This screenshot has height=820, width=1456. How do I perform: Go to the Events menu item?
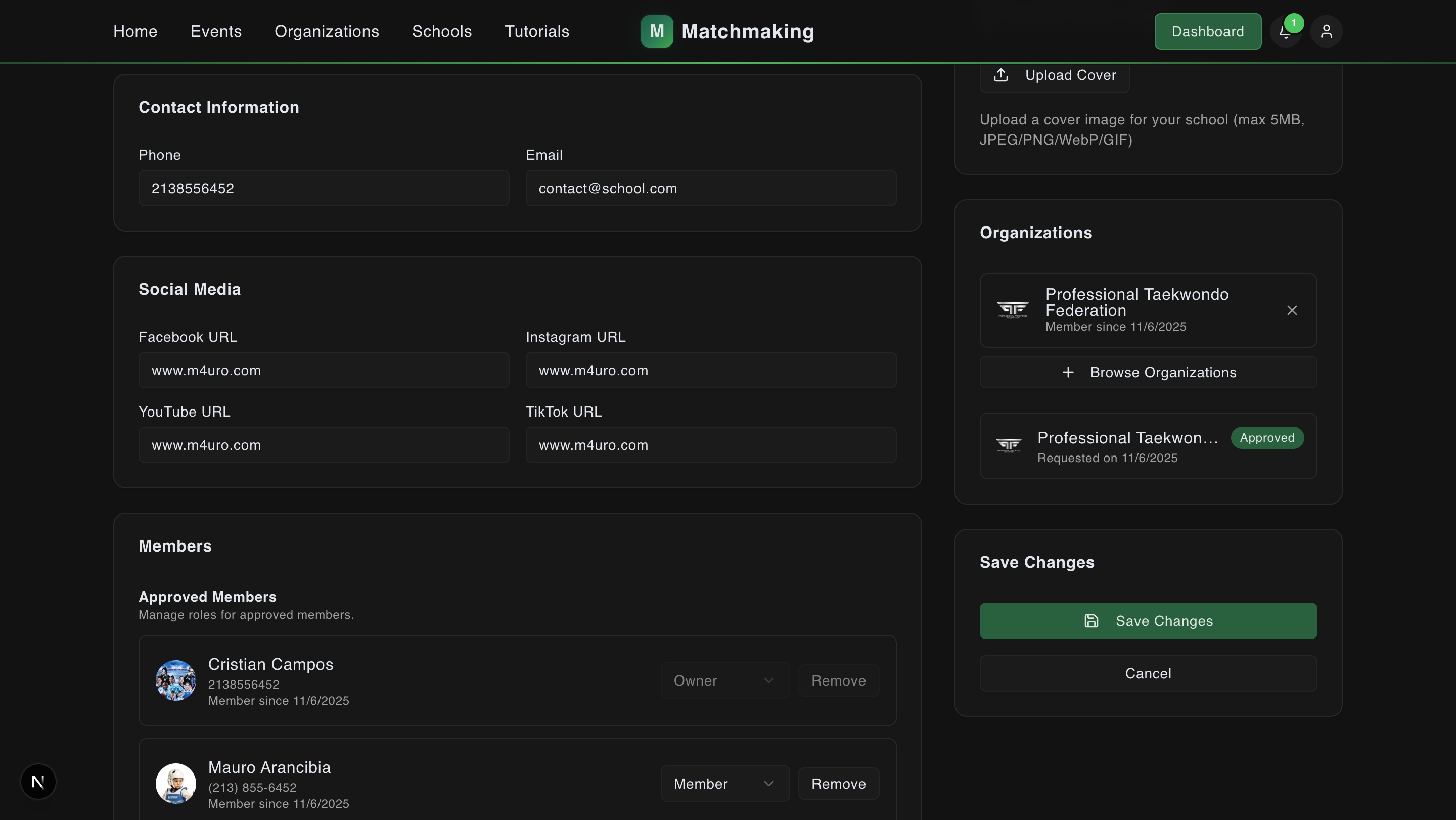[216, 32]
